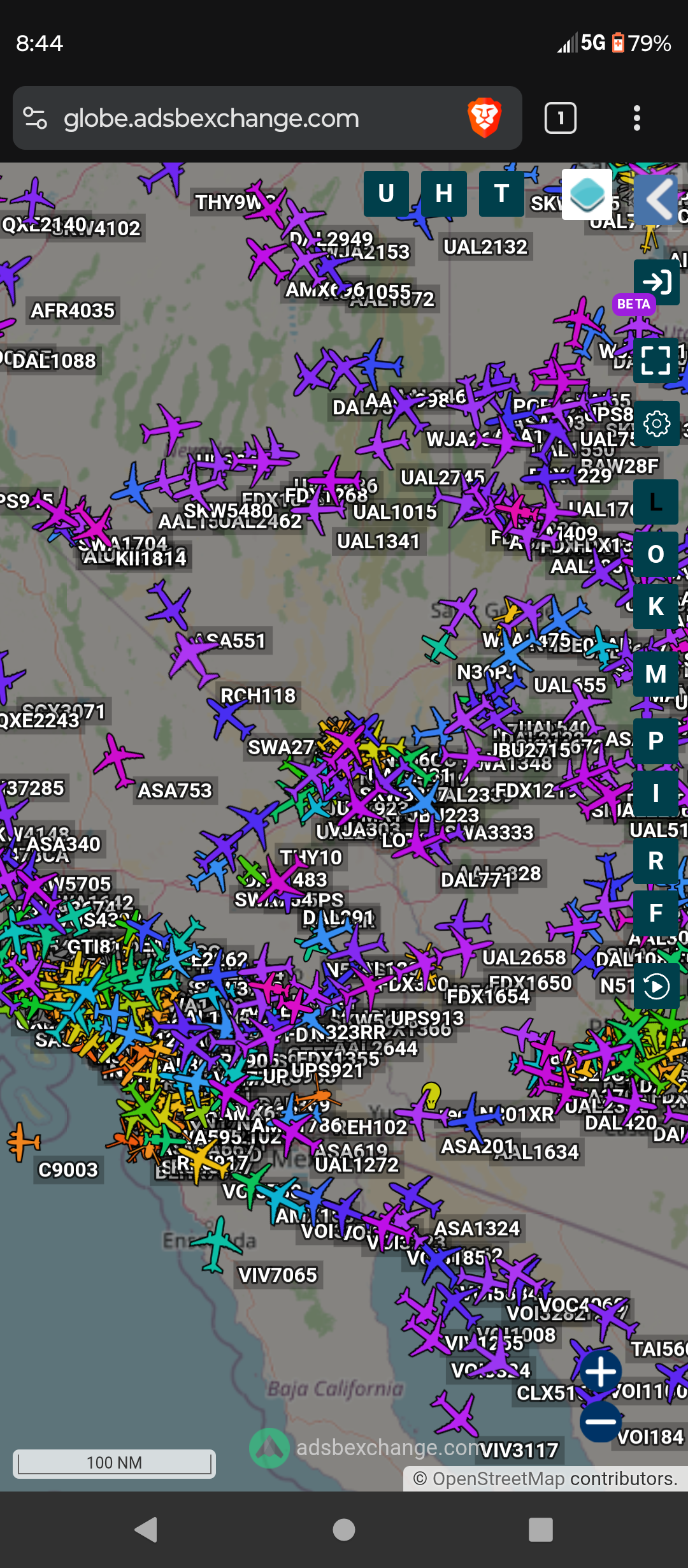Click the orange aircraft near C9003
Image resolution: width=688 pixels, height=1568 pixels.
point(24,1142)
